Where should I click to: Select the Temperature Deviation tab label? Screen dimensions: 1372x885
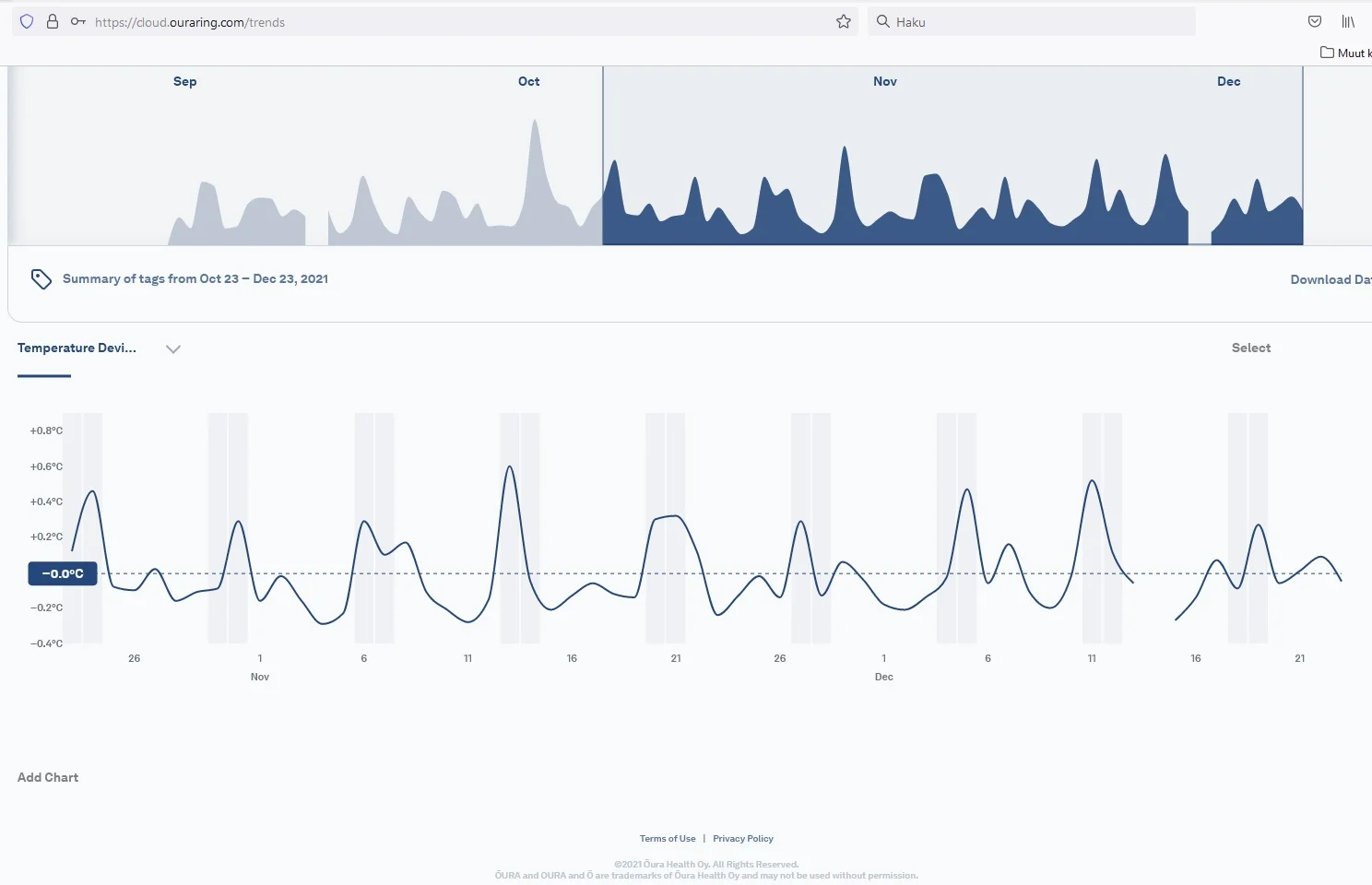click(77, 348)
